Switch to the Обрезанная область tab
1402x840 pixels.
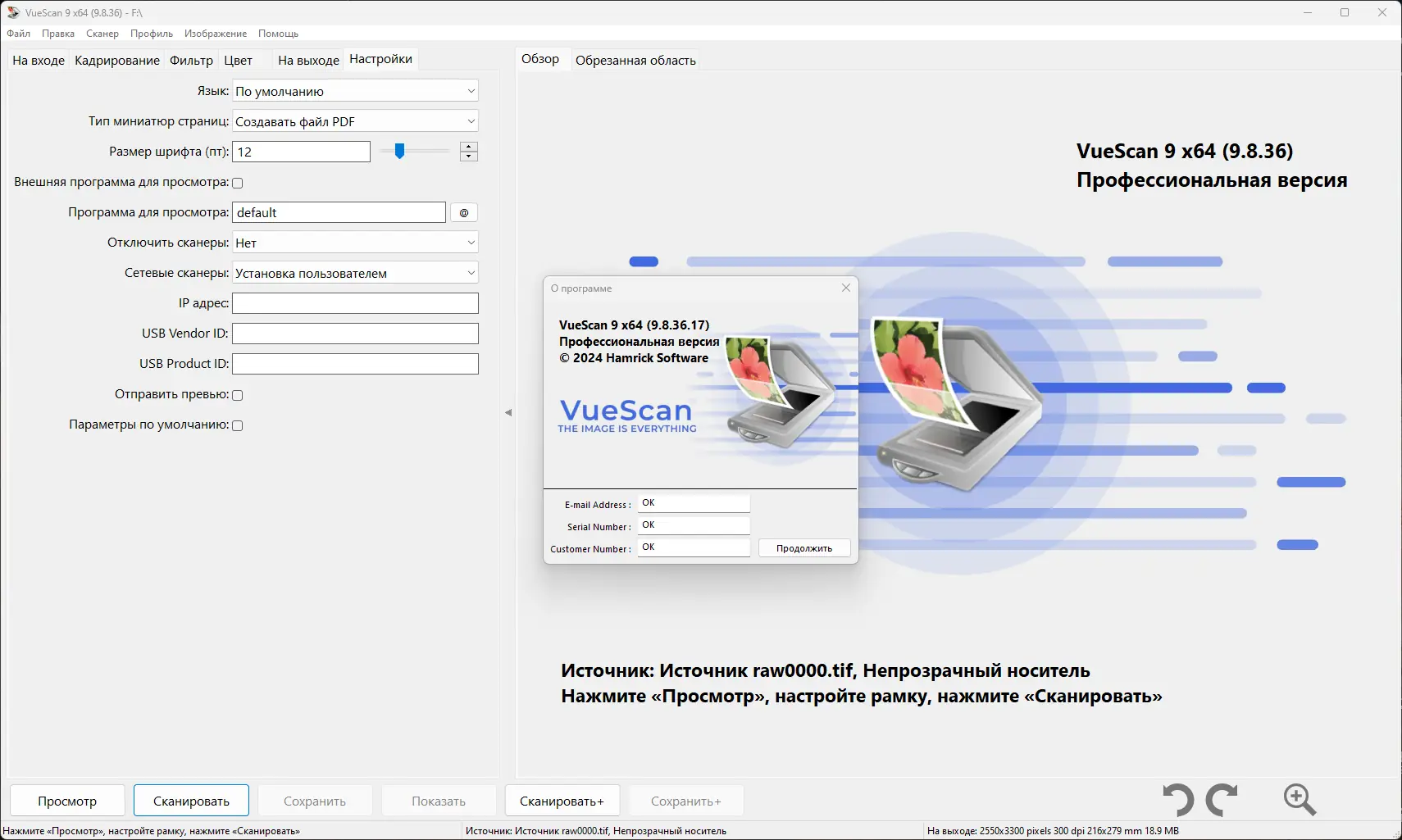tap(635, 60)
